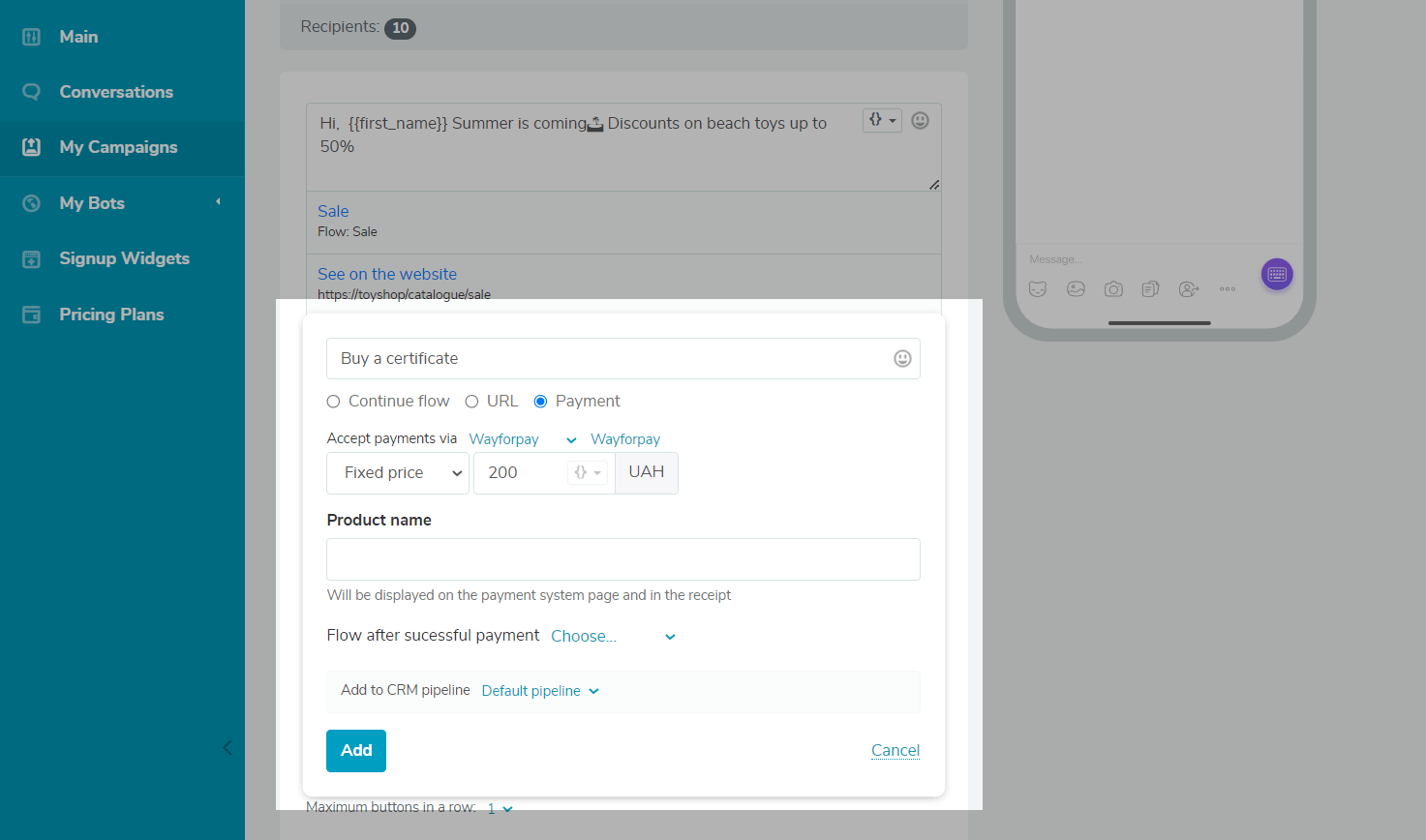Insert variable into the price amount field
Viewport: 1426px width, 840px height.
tap(588, 473)
